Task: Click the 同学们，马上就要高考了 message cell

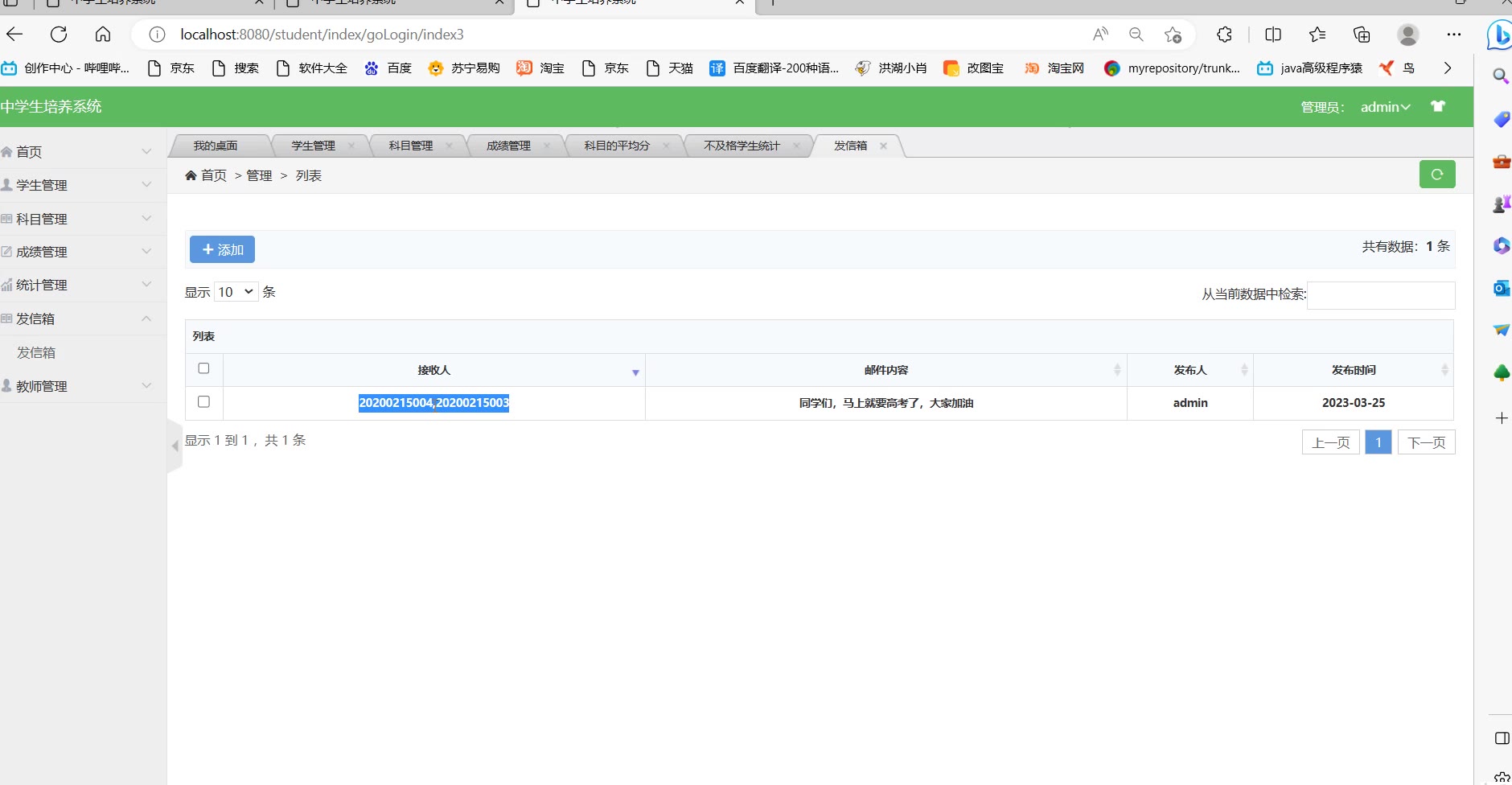Action: 886,403
